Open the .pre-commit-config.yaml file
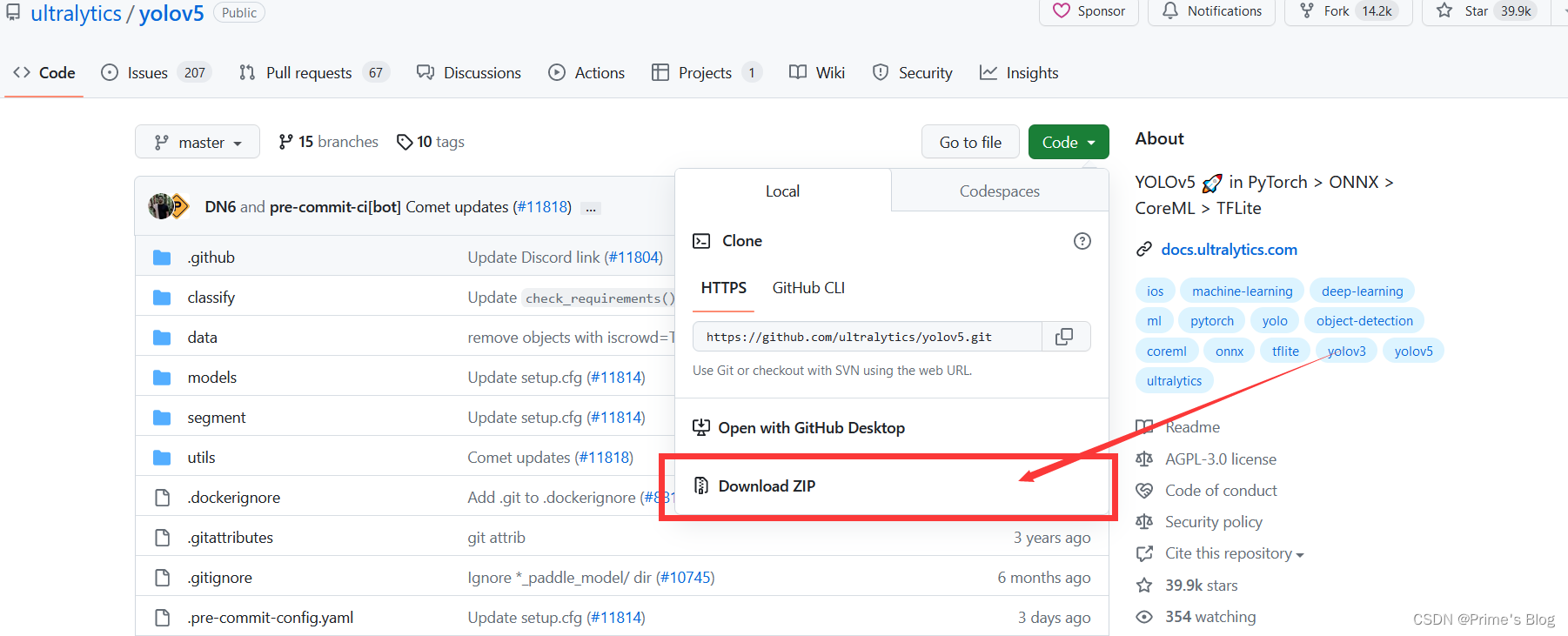This screenshot has height=636, width=1568. click(x=271, y=618)
